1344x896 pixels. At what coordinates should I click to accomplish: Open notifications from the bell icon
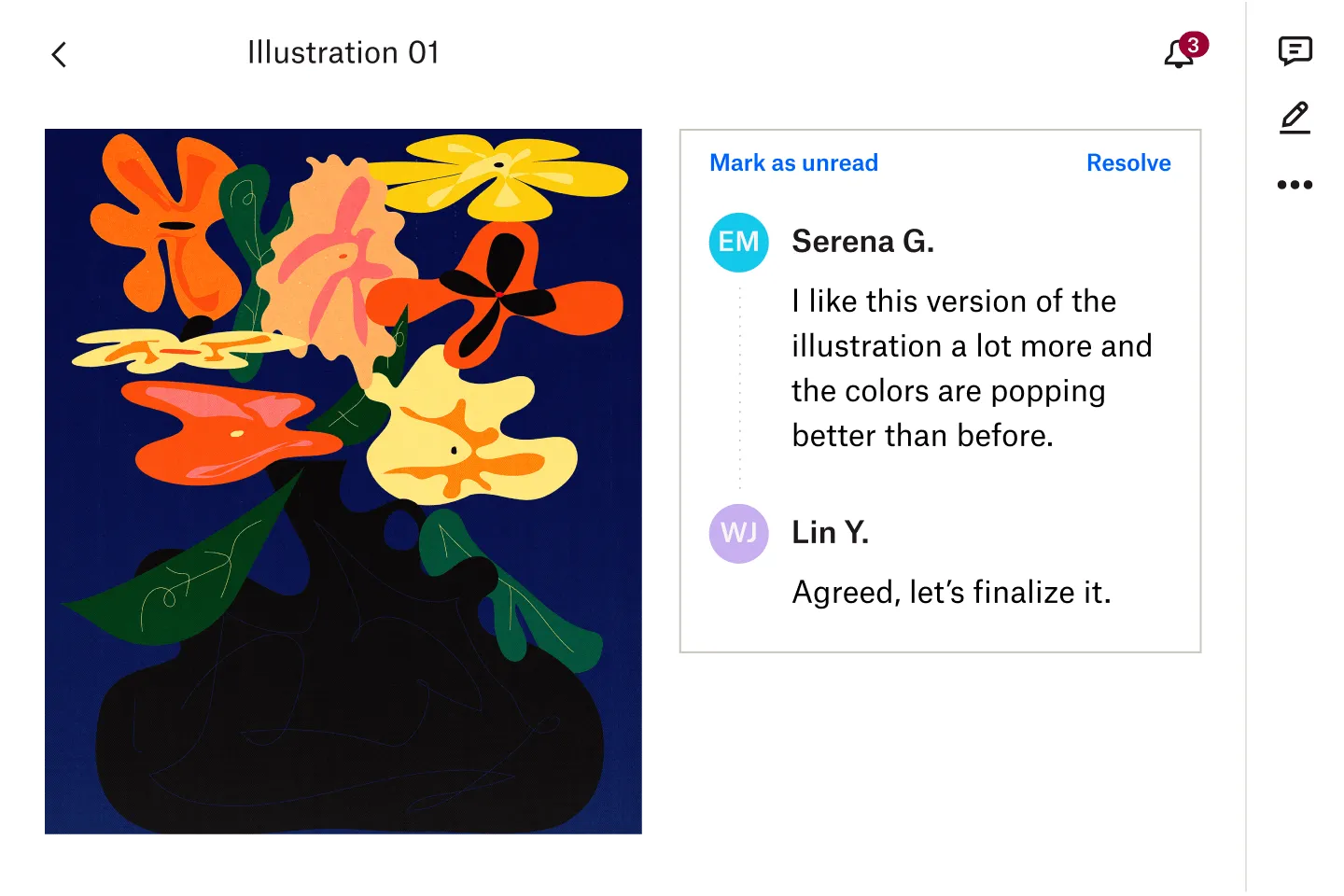coord(1176,54)
